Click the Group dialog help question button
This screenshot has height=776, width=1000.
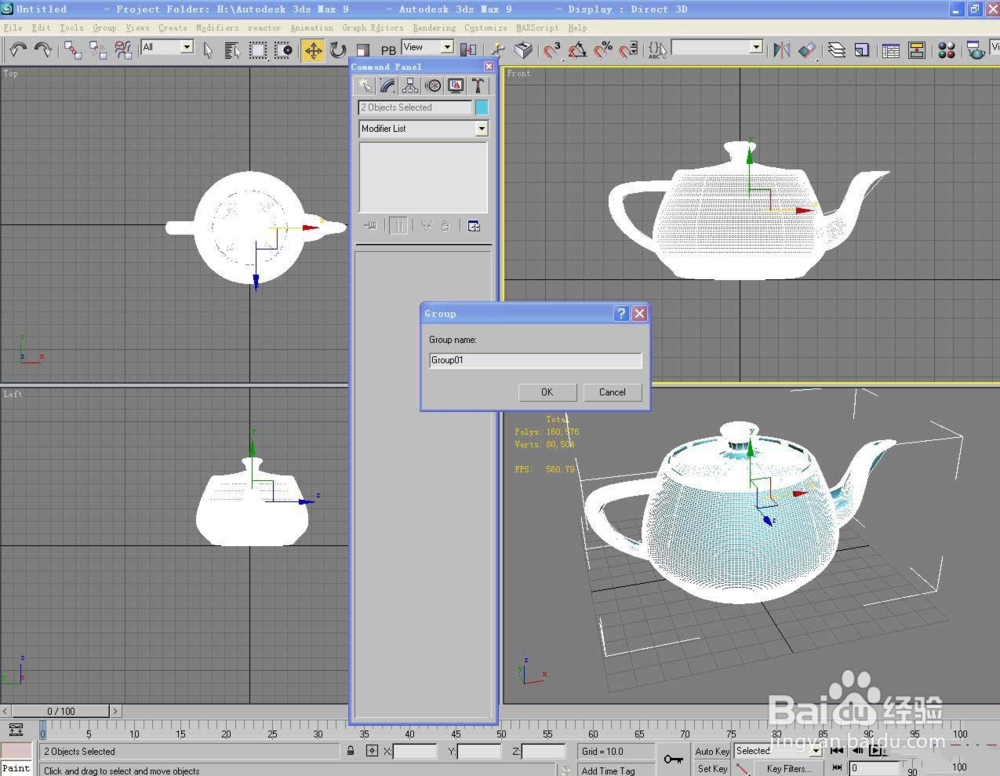[x=621, y=313]
